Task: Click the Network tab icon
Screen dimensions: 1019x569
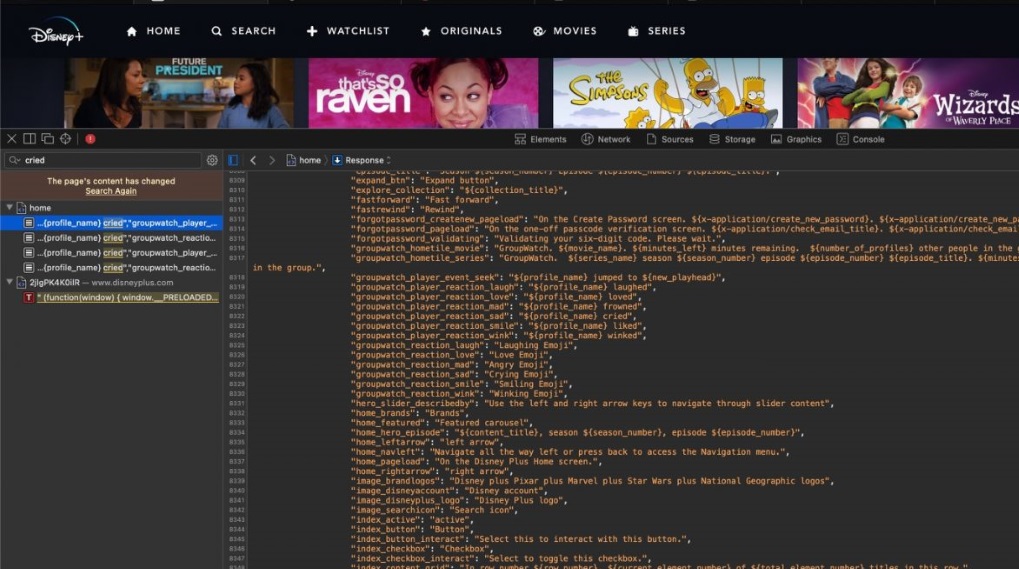Action: [x=587, y=139]
